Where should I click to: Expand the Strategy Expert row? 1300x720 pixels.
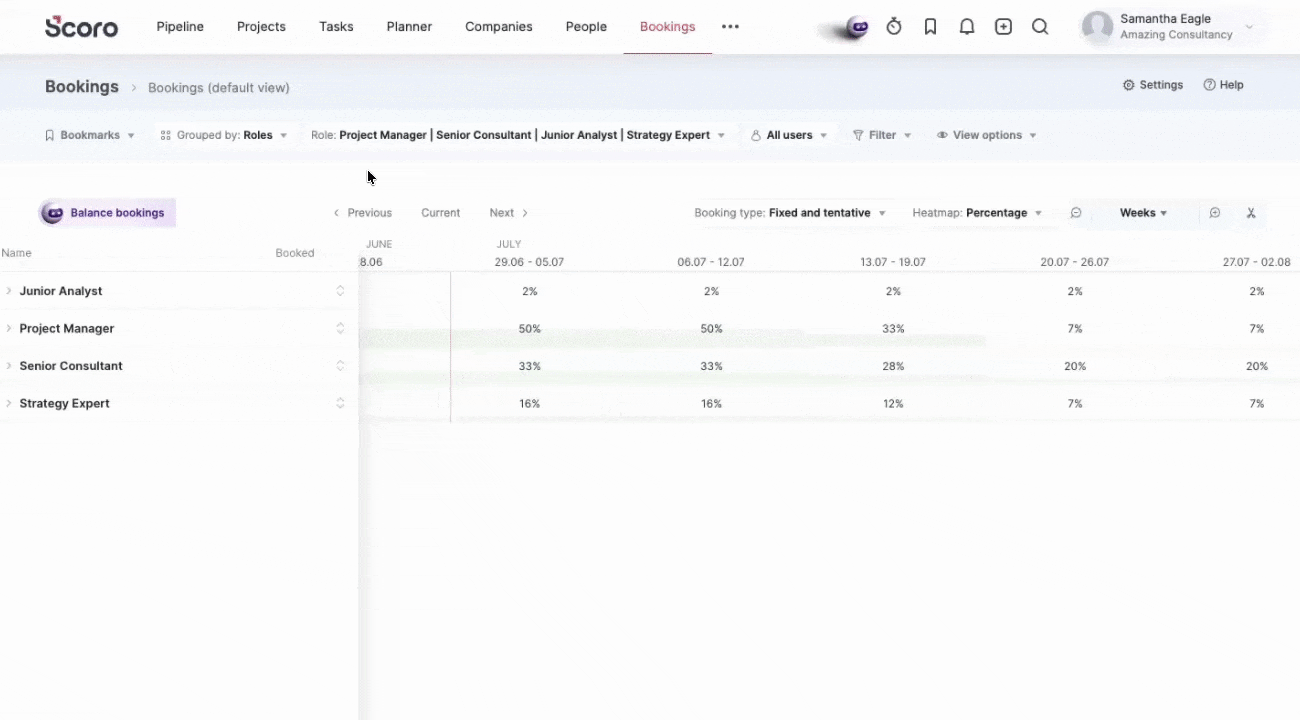pos(9,403)
